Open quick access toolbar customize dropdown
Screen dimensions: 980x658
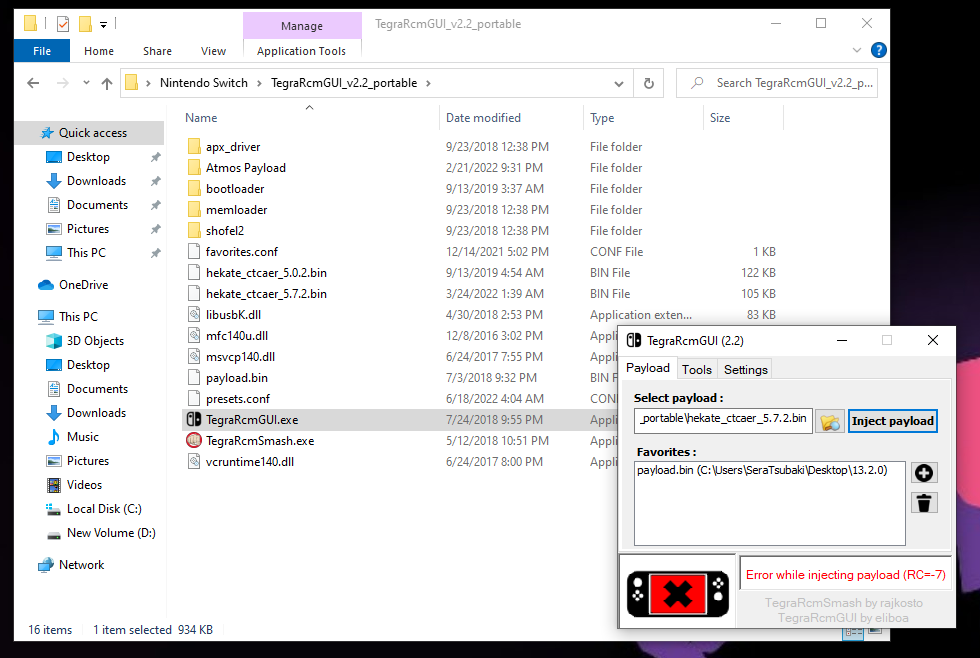click(x=103, y=24)
